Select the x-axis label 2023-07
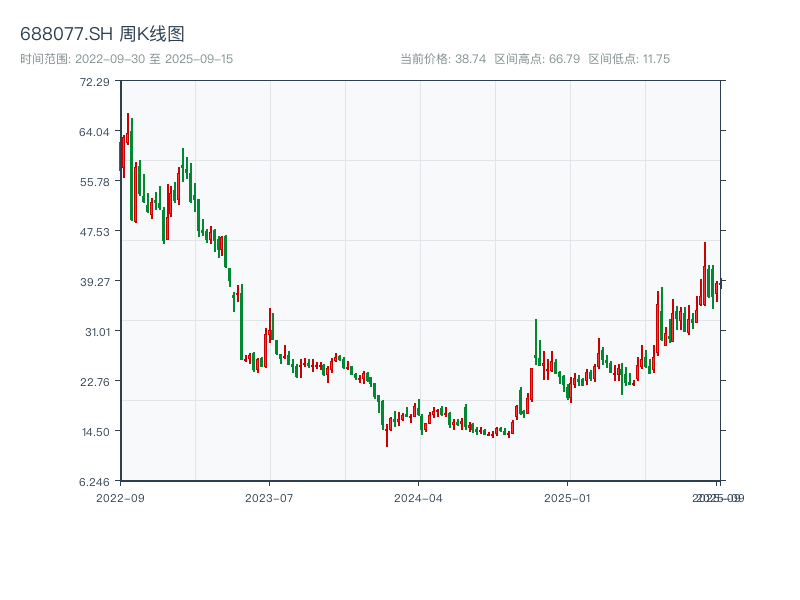The width and height of the screenshot is (800, 600). (x=269, y=498)
